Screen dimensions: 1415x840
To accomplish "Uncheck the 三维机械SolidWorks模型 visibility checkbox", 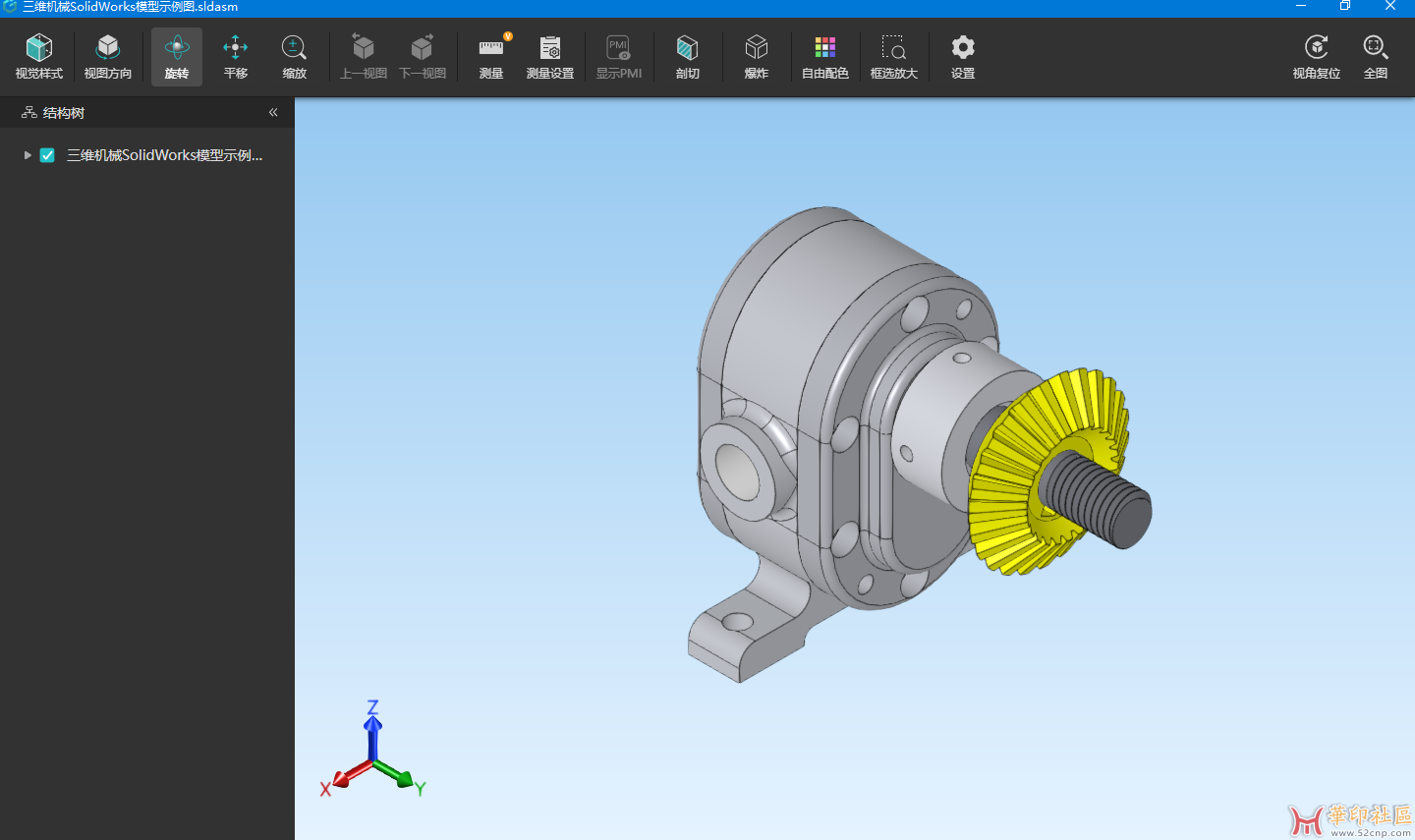I will 47,155.
